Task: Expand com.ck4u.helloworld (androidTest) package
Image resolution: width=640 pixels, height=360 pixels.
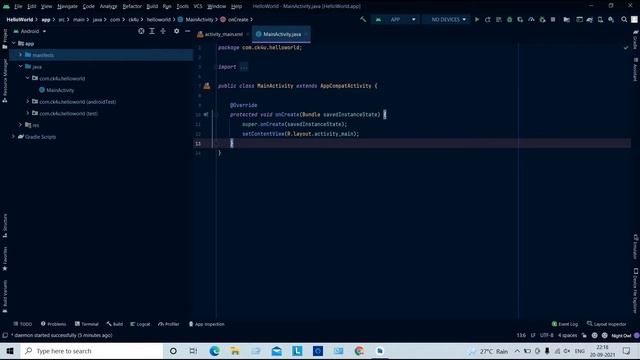Action: (28, 101)
